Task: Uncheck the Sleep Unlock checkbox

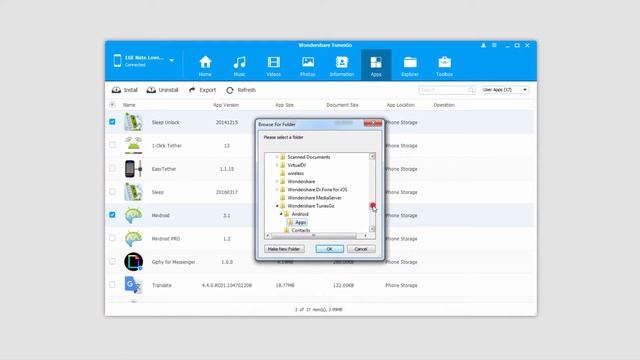Action: click(112, 122)
